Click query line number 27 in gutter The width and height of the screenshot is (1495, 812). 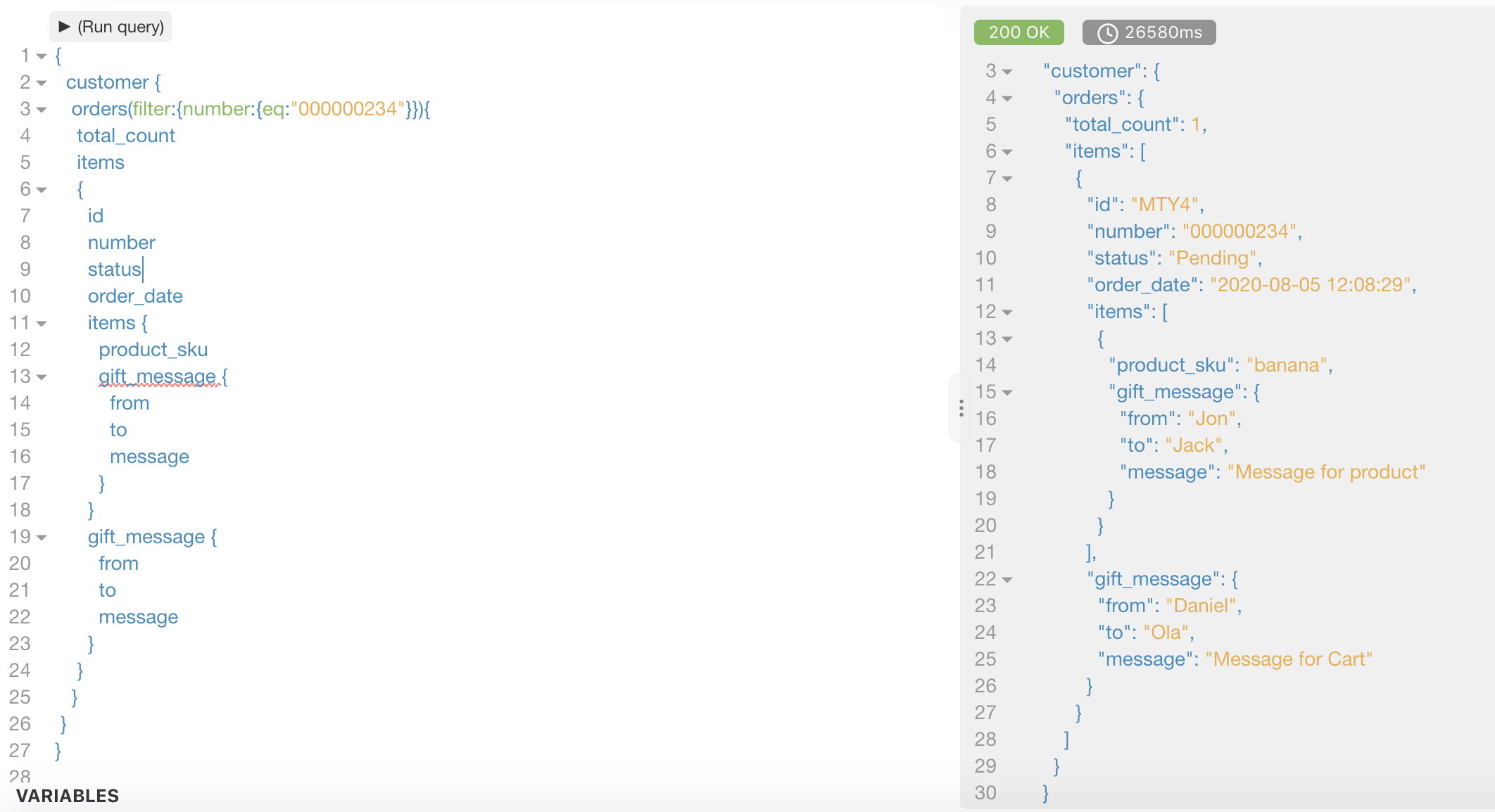(x=20, y=751)
